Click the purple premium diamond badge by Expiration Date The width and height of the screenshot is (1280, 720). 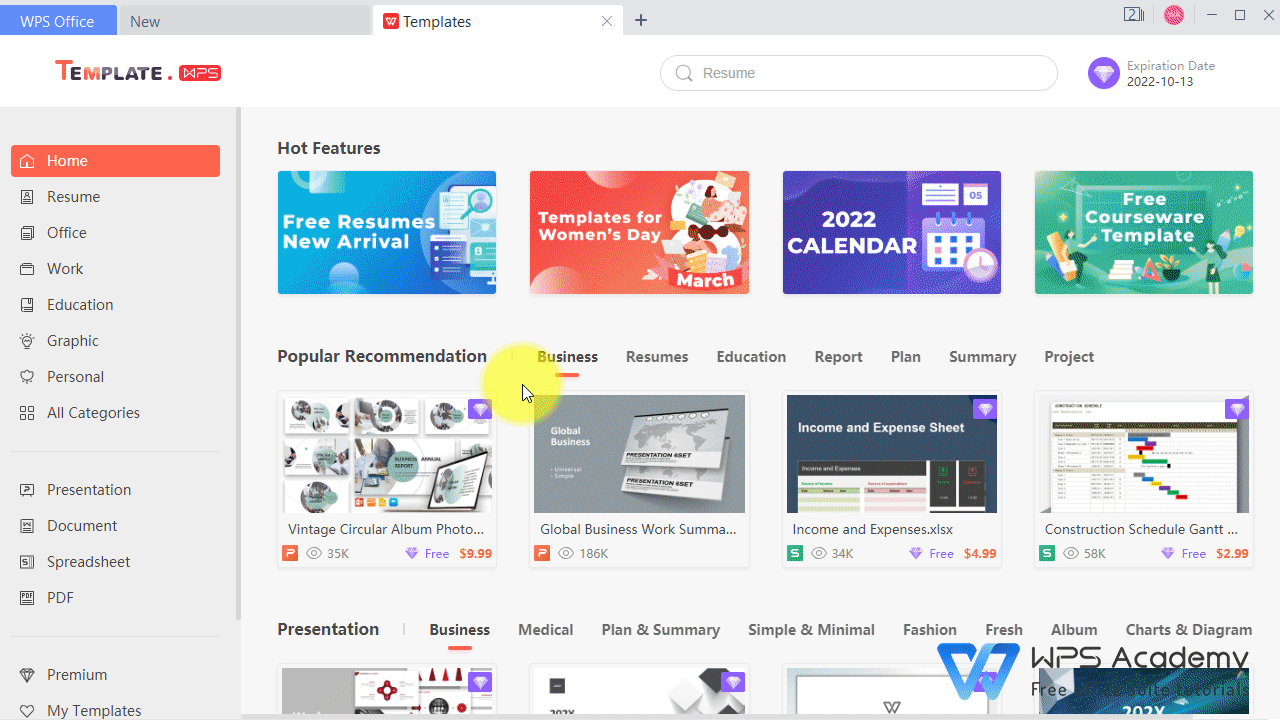(x=1104, y=73)
